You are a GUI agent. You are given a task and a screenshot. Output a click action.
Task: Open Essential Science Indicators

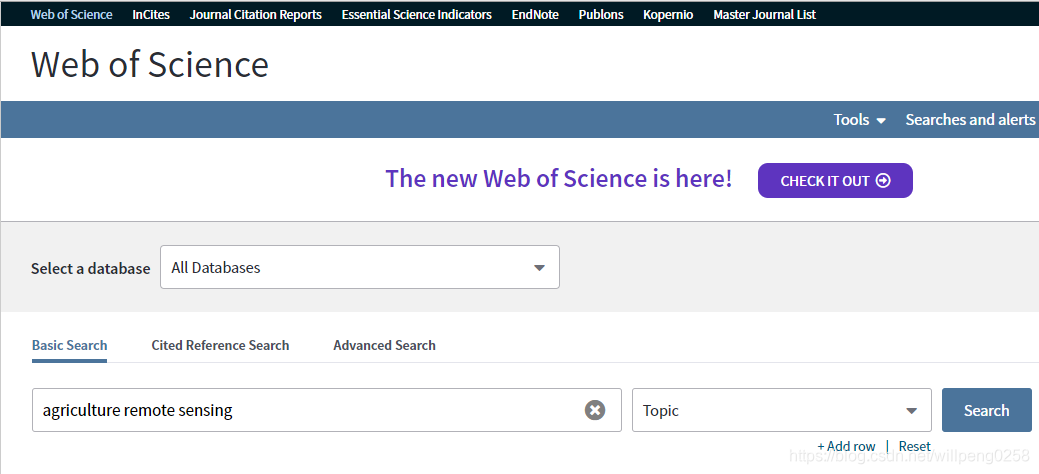click(x=417, y=15)
